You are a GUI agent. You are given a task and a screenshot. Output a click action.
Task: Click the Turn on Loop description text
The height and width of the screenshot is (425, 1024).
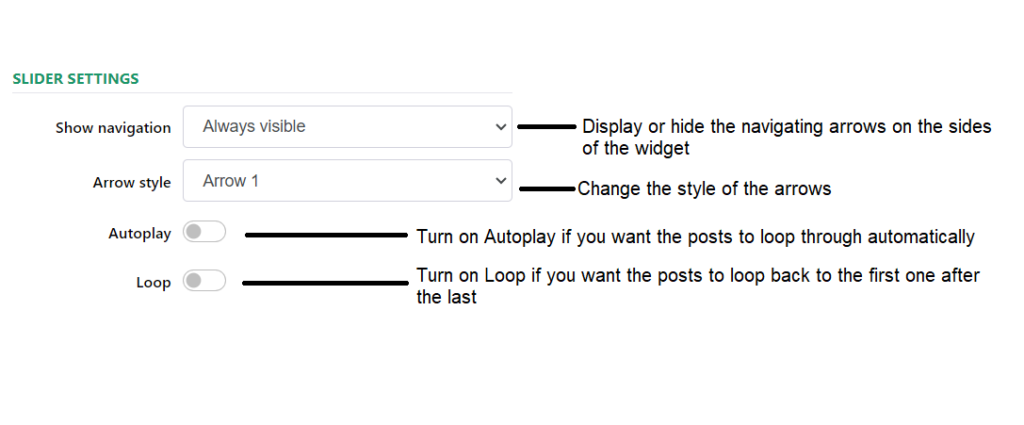(697, 286)
